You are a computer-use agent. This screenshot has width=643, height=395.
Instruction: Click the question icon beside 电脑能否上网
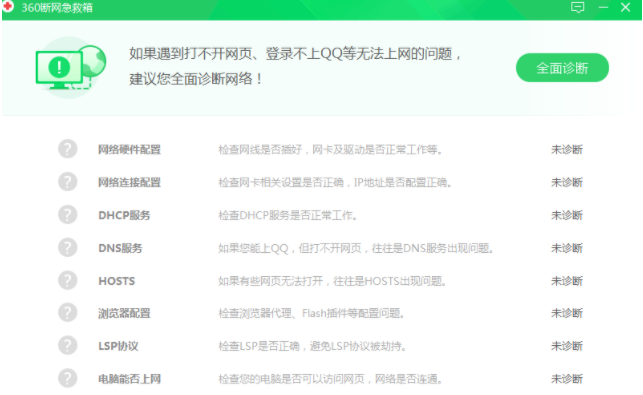68,378
